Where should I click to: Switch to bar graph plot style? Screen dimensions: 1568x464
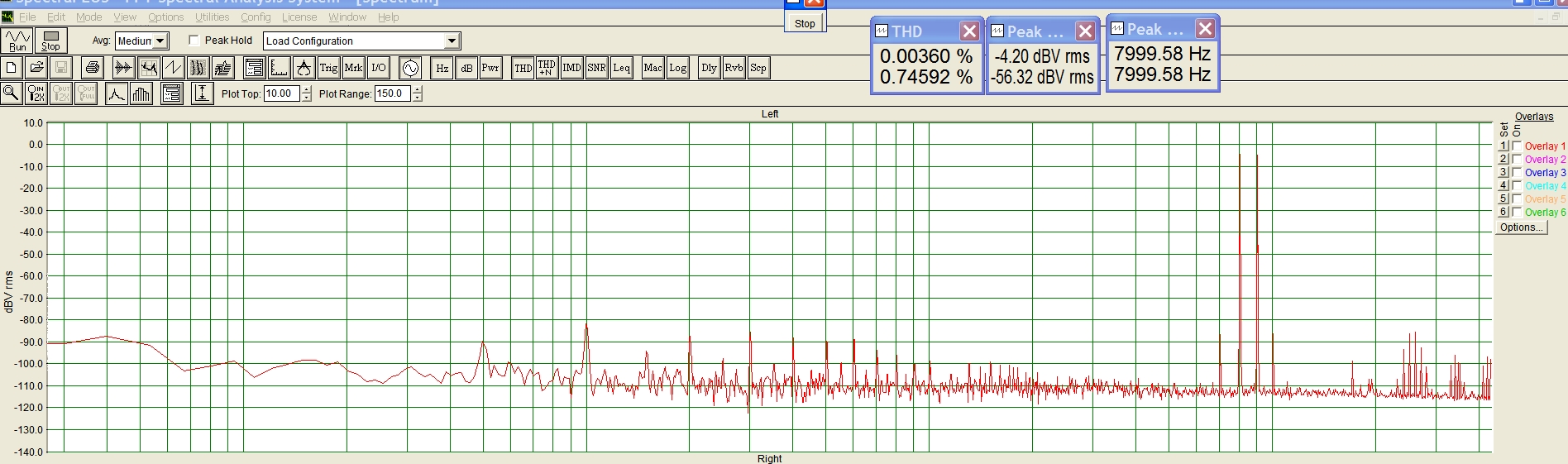click(x=141, y=93)
